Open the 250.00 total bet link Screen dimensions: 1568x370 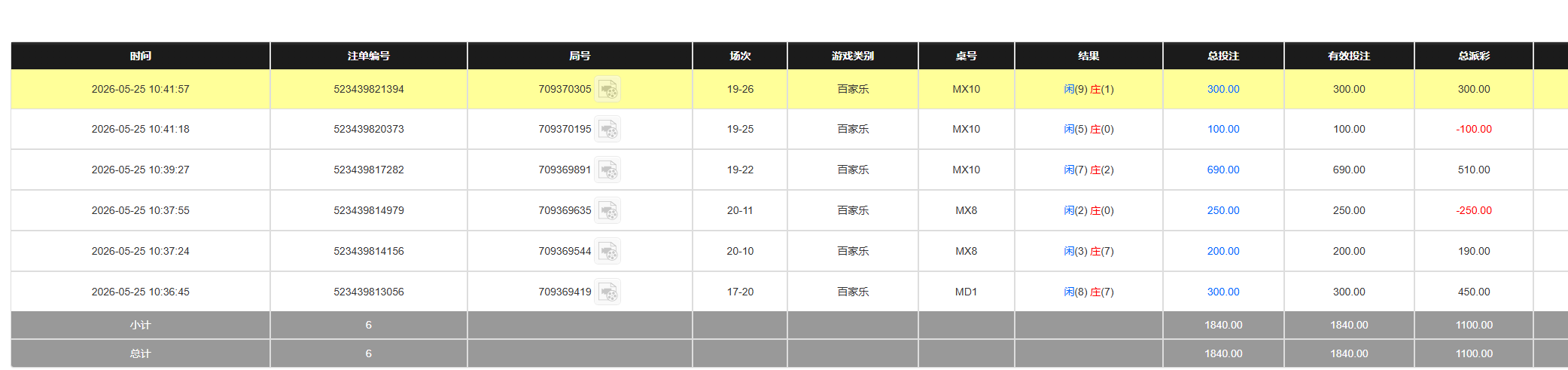[1223, 210]
